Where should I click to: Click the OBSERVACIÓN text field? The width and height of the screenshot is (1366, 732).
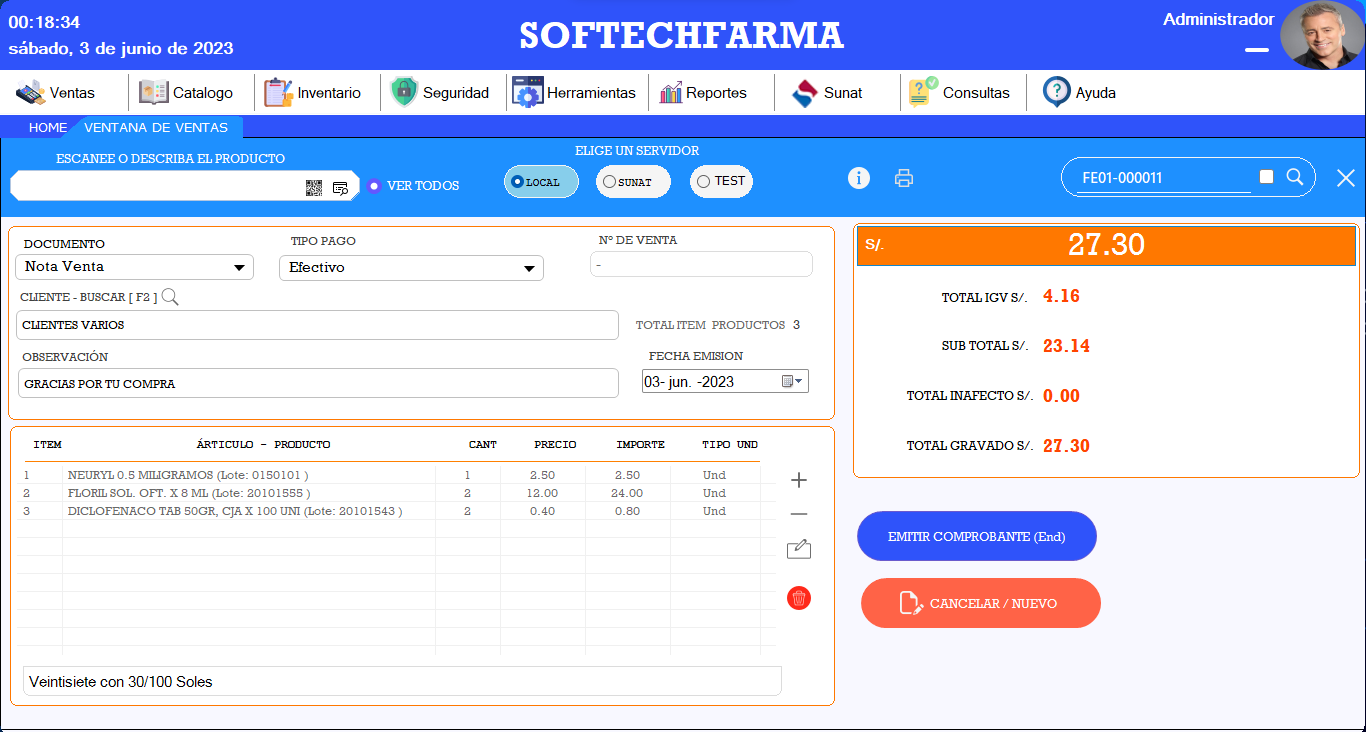coord(318,383)
